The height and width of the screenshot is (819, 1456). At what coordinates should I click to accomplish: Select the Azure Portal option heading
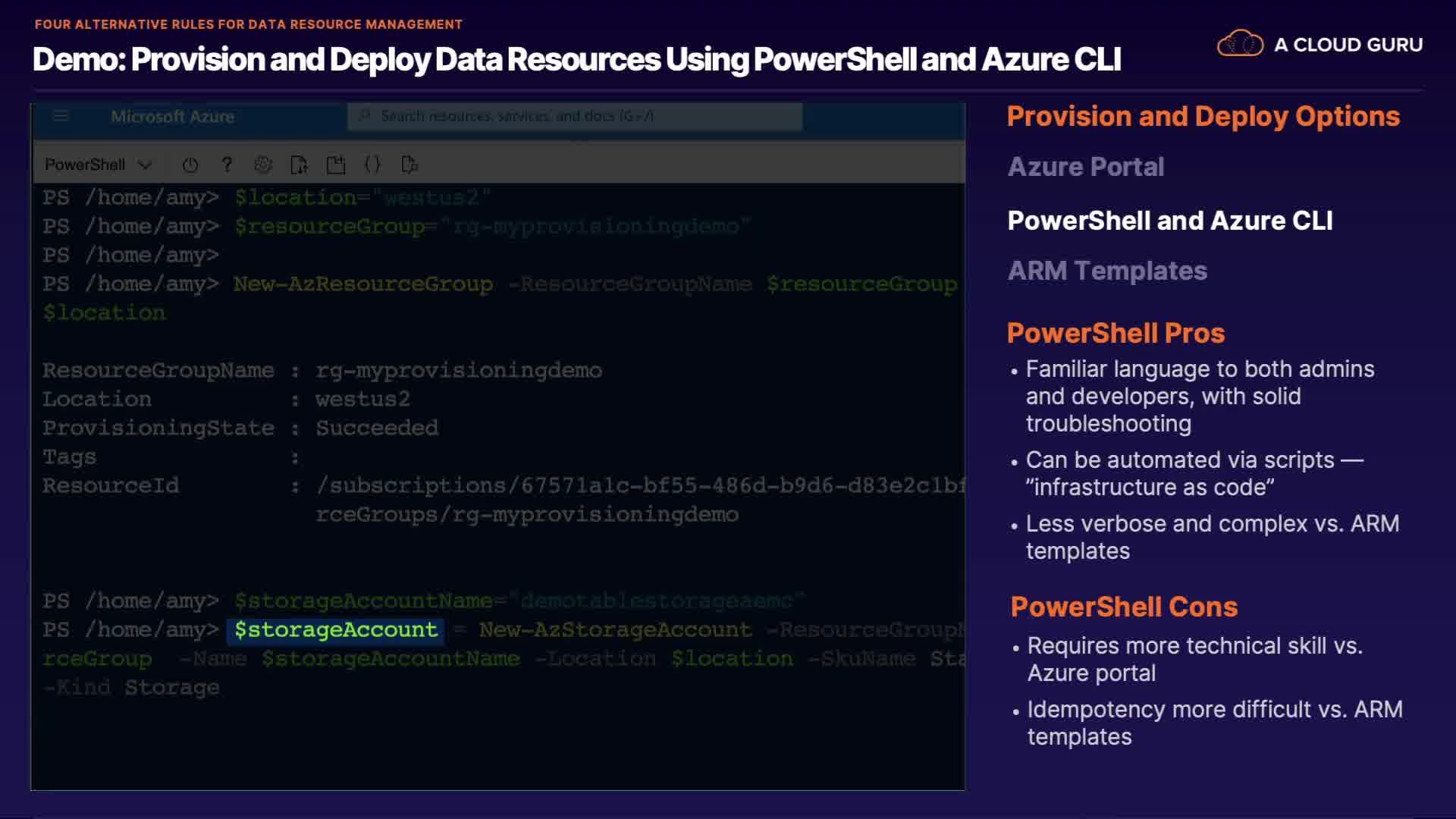1085,167
